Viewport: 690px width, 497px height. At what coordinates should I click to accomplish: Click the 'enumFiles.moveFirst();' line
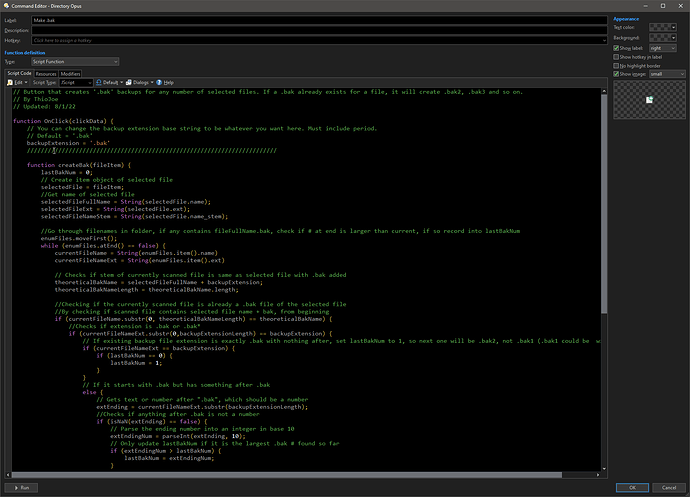[79, 238]
